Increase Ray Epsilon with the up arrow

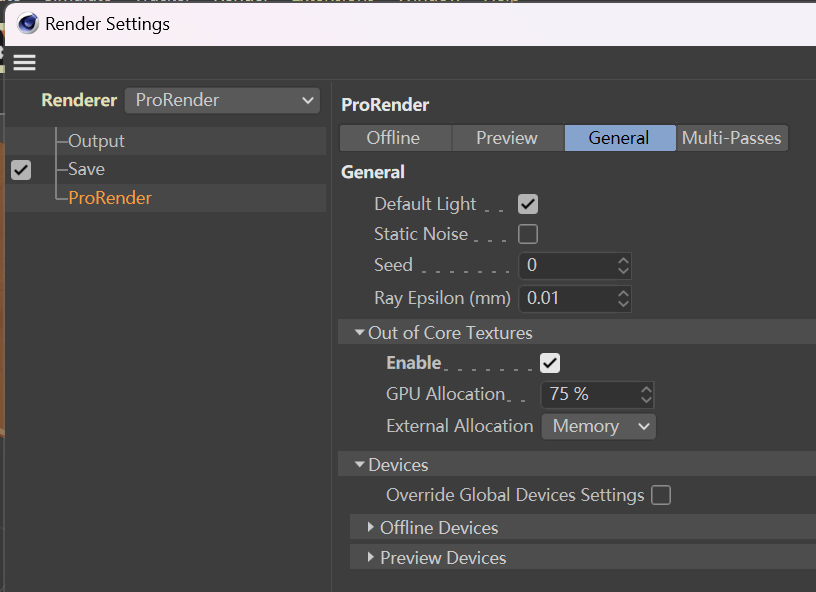(623, 293)
